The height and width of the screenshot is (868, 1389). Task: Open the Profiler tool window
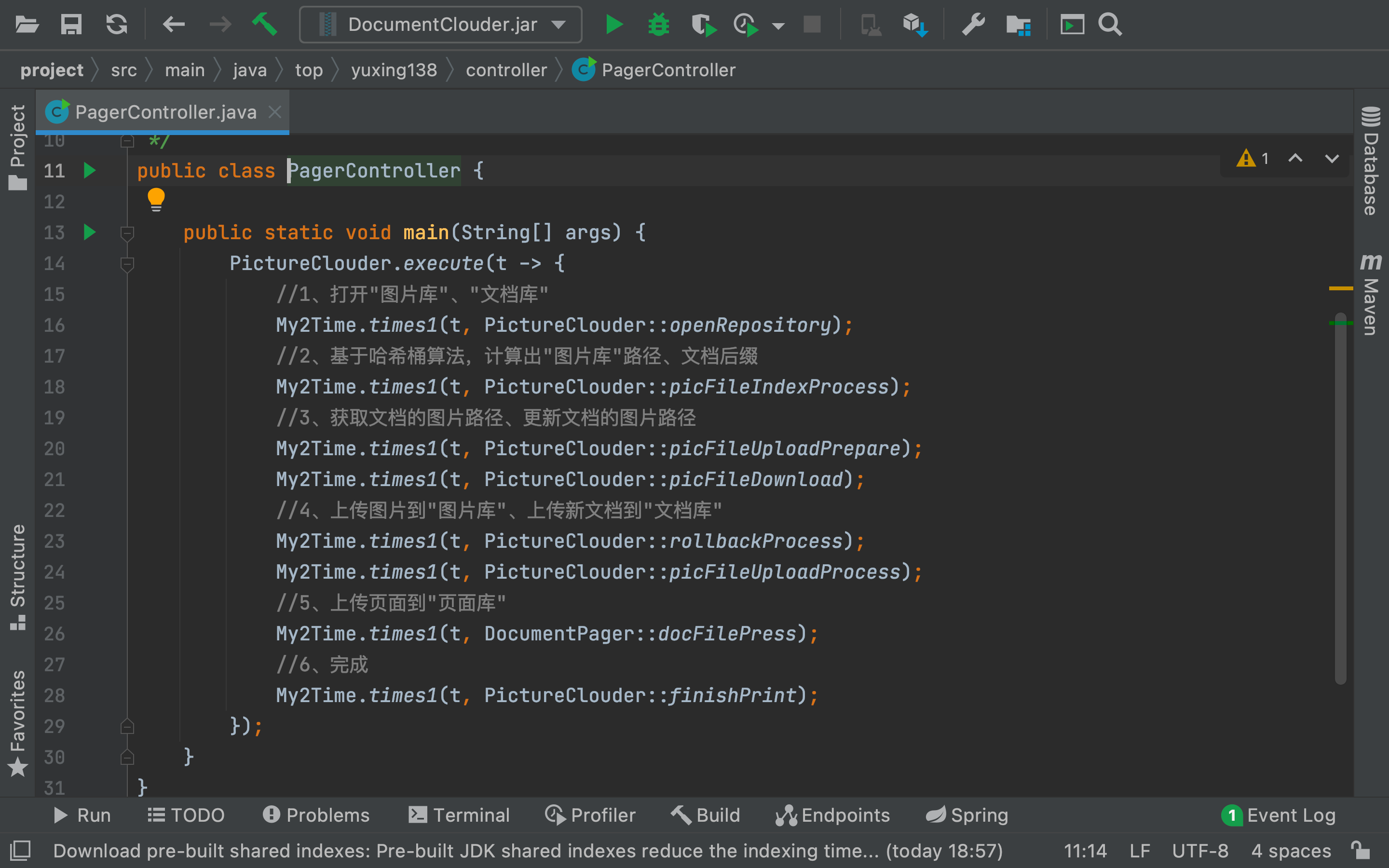pyautogui.click(x=590, y=815)
